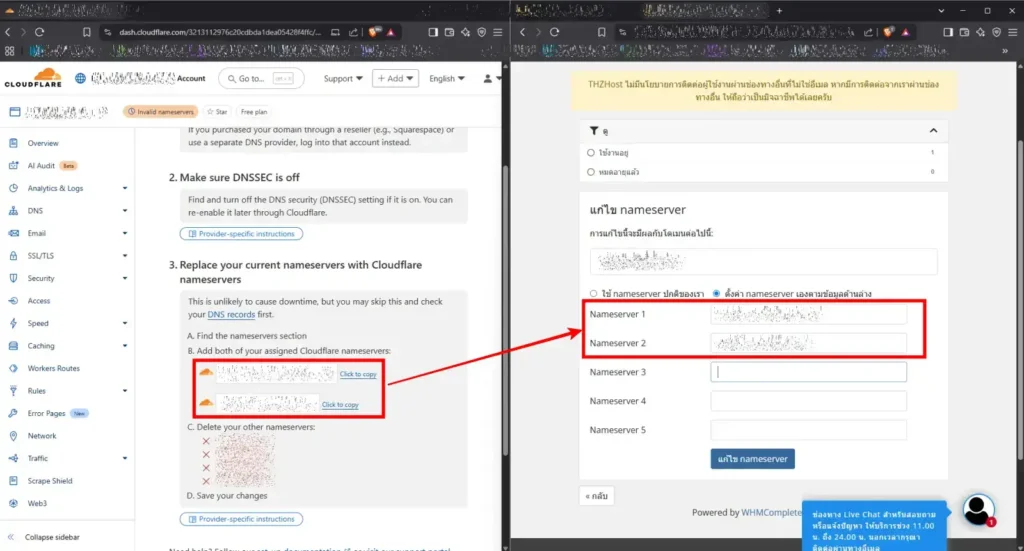Image resolution: width=1024 pixels, height=551 pixels.
Task: Expand the Speed section arrow
Action: click(125, 323)
